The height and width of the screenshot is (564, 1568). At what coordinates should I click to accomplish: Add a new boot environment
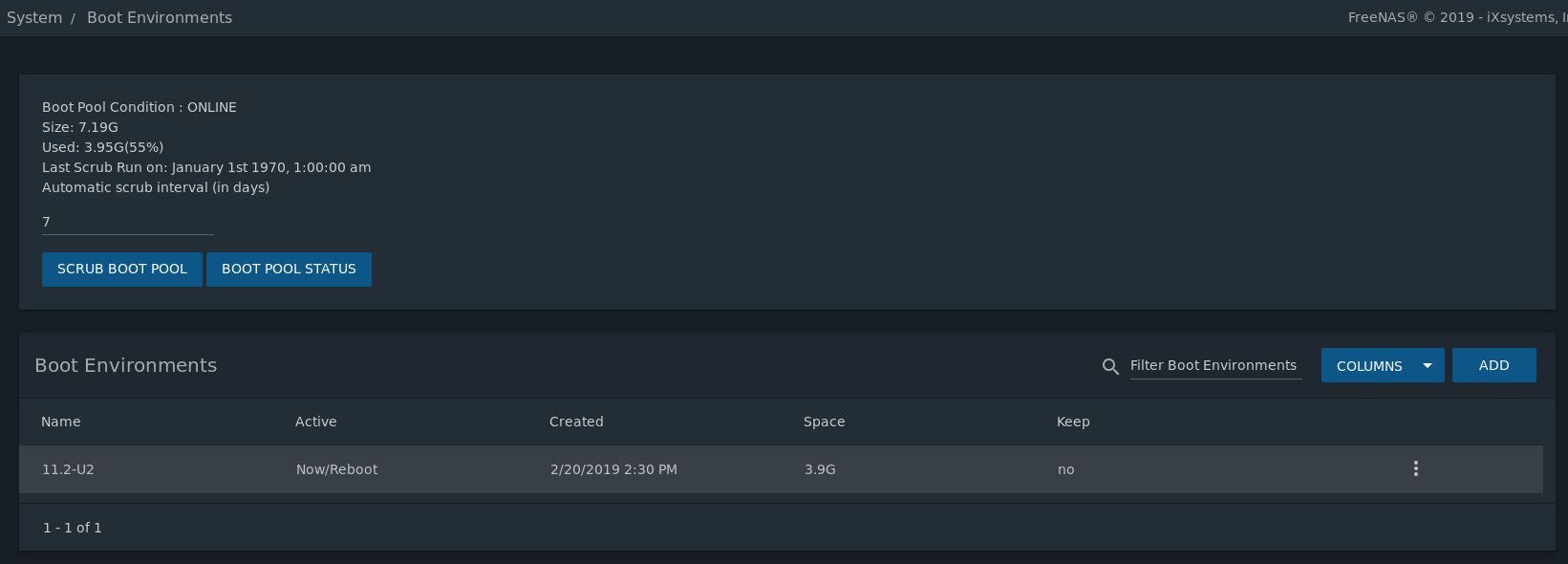pyautogui.click(x=1494, y=365)
